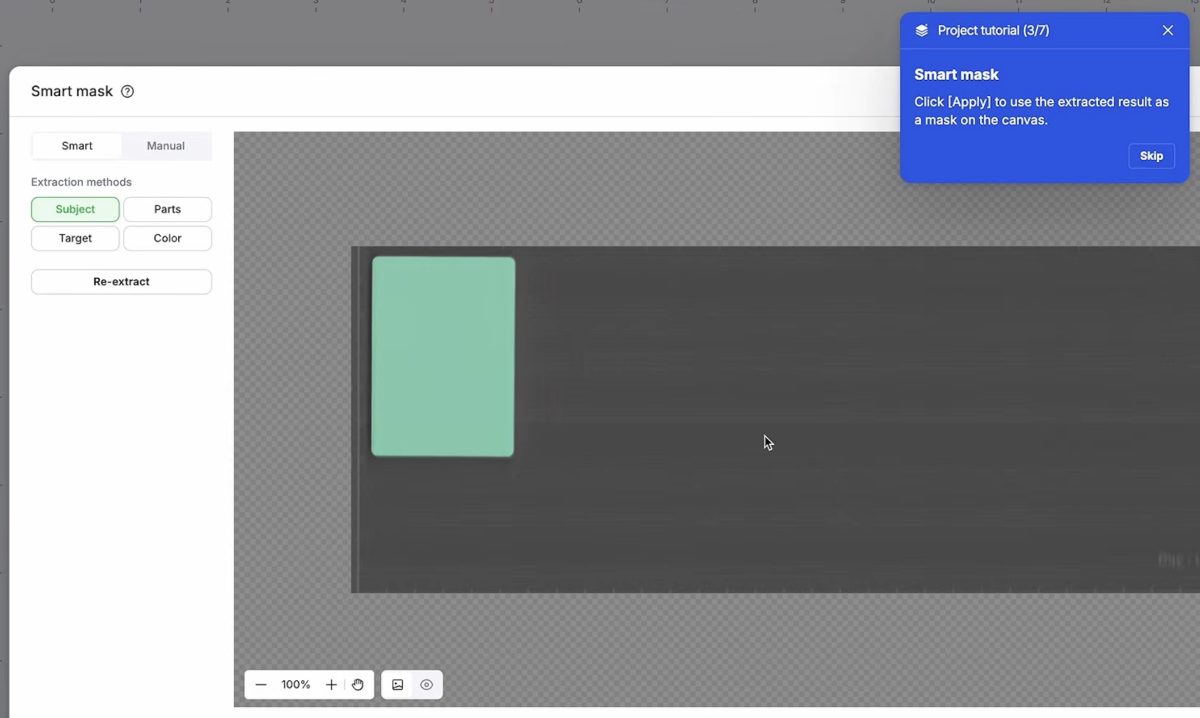1200x718 pixels.
Task: Skip the project tutorial
Action: point(1151,156)
